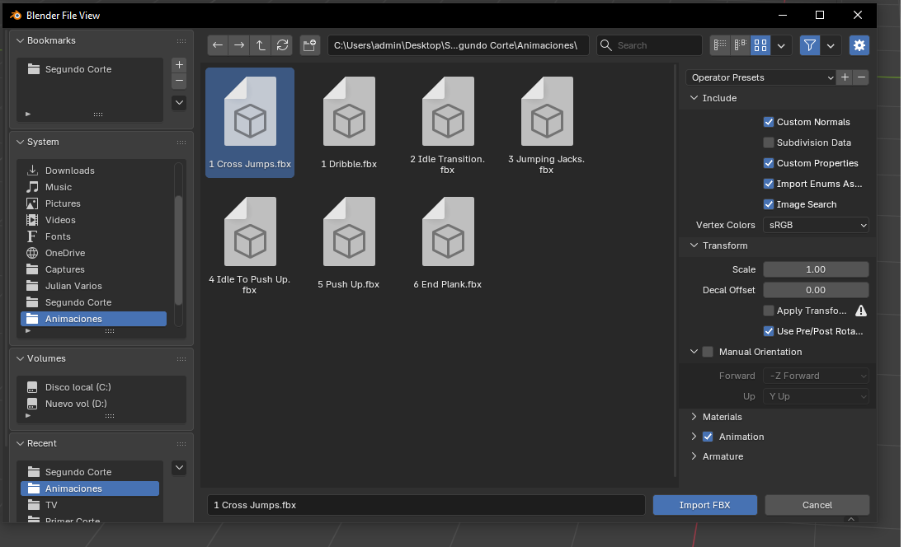This screenshot has height=547, width=901.
Task: Open Downloads in the System list
Action: click(69, 171)
